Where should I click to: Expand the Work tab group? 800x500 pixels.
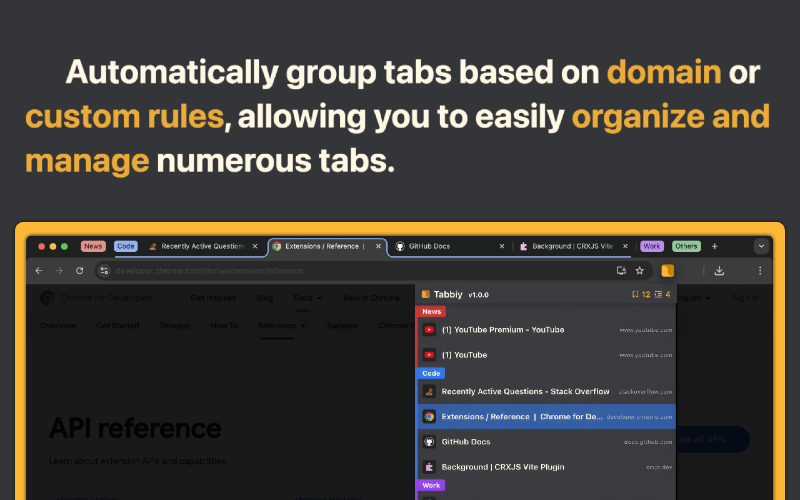pyautogui.click(x=652, y=246)
